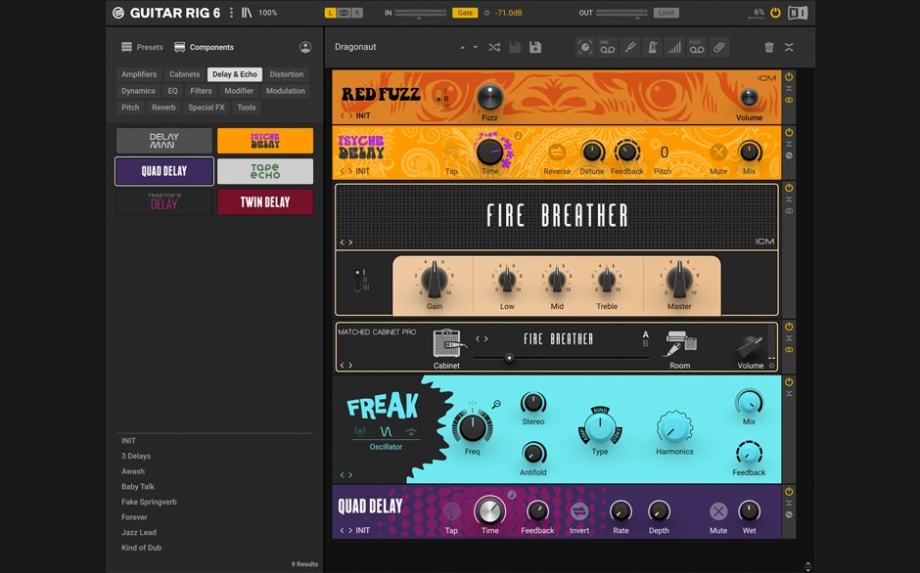Toggle Fire Breather amp power button

pyautogui.click(x=789, y=188)
